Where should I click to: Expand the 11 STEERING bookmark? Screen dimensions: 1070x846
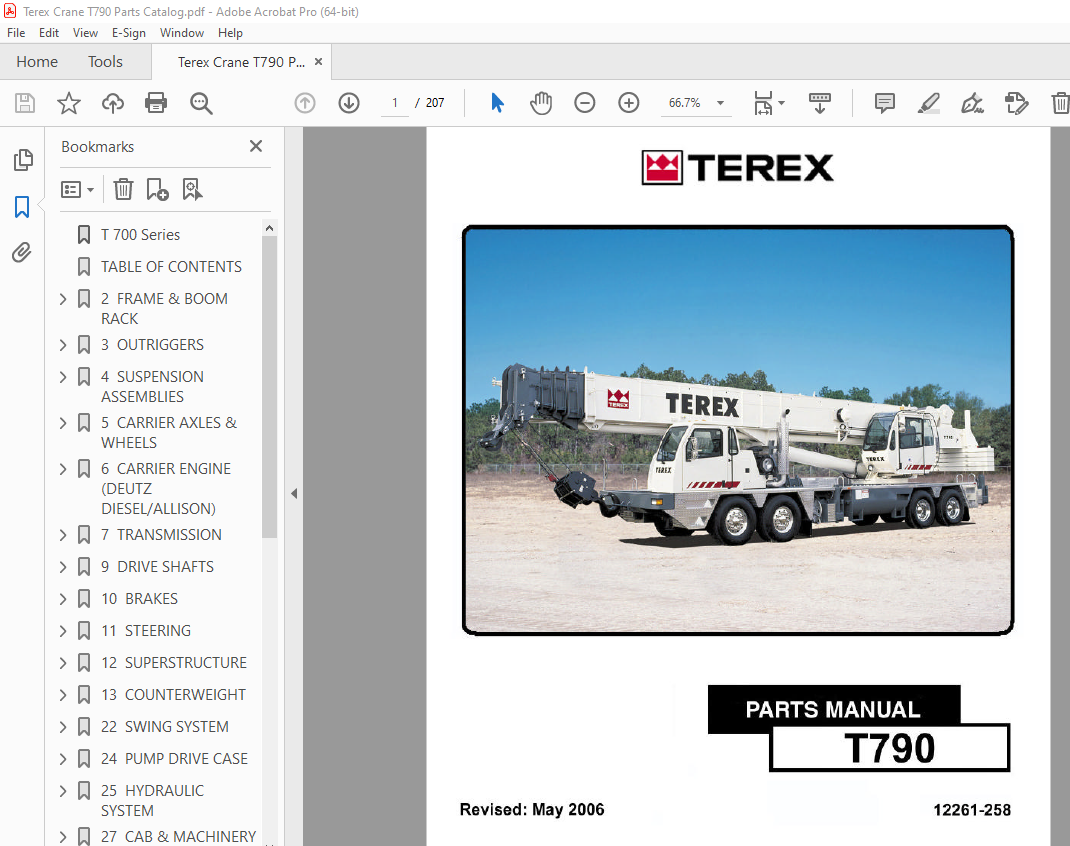63,631
